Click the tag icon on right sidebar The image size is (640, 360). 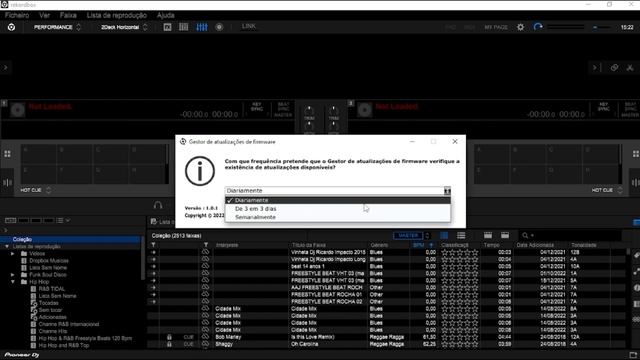[x=636, y=255]
